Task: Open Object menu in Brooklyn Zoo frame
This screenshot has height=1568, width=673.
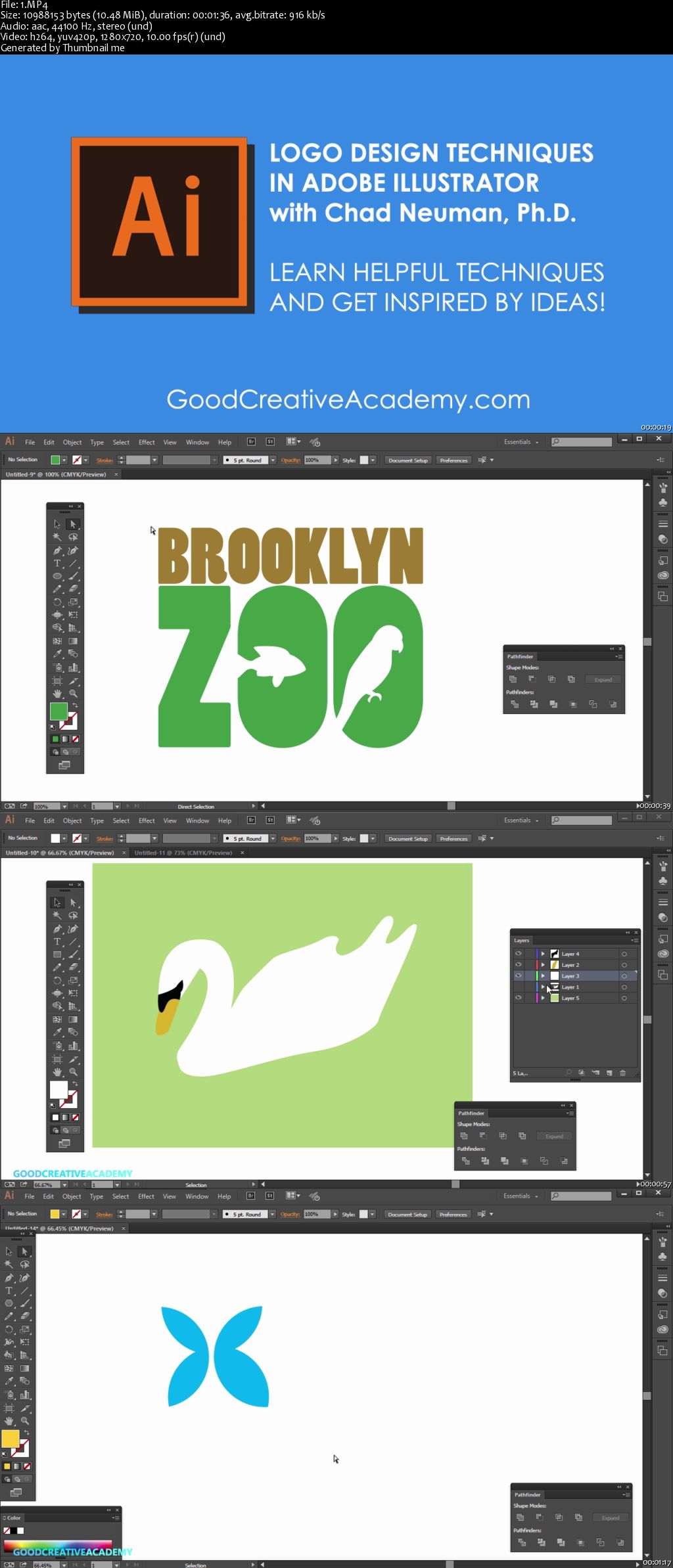Action: click(x=72, y=443)
